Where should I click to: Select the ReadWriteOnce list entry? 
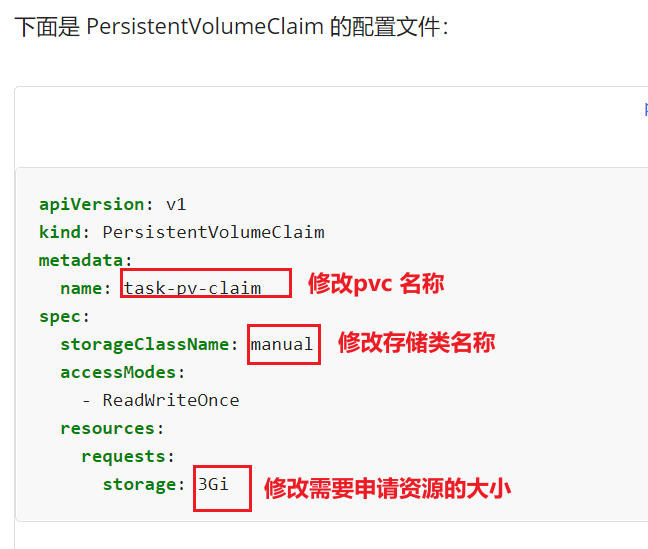click(171, 400)
